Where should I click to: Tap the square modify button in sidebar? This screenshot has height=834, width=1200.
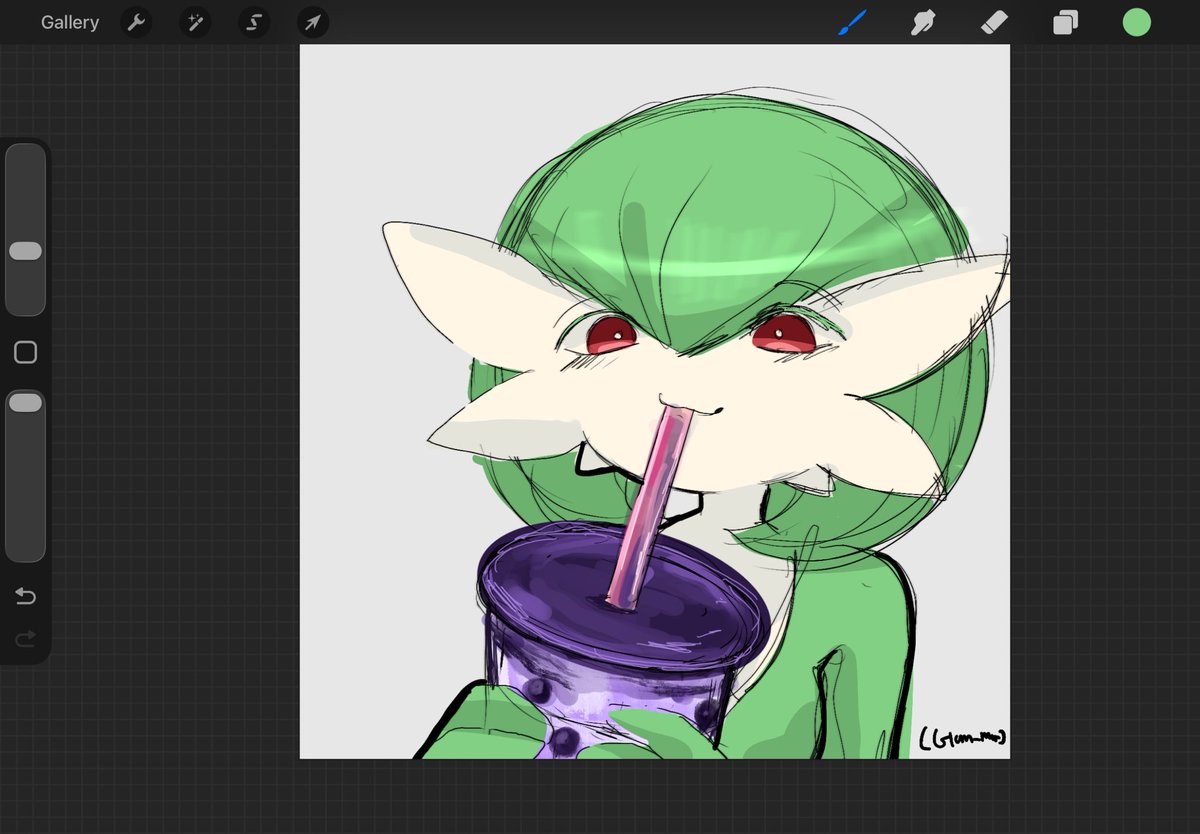pyautogui.click(x=25, y=352)
